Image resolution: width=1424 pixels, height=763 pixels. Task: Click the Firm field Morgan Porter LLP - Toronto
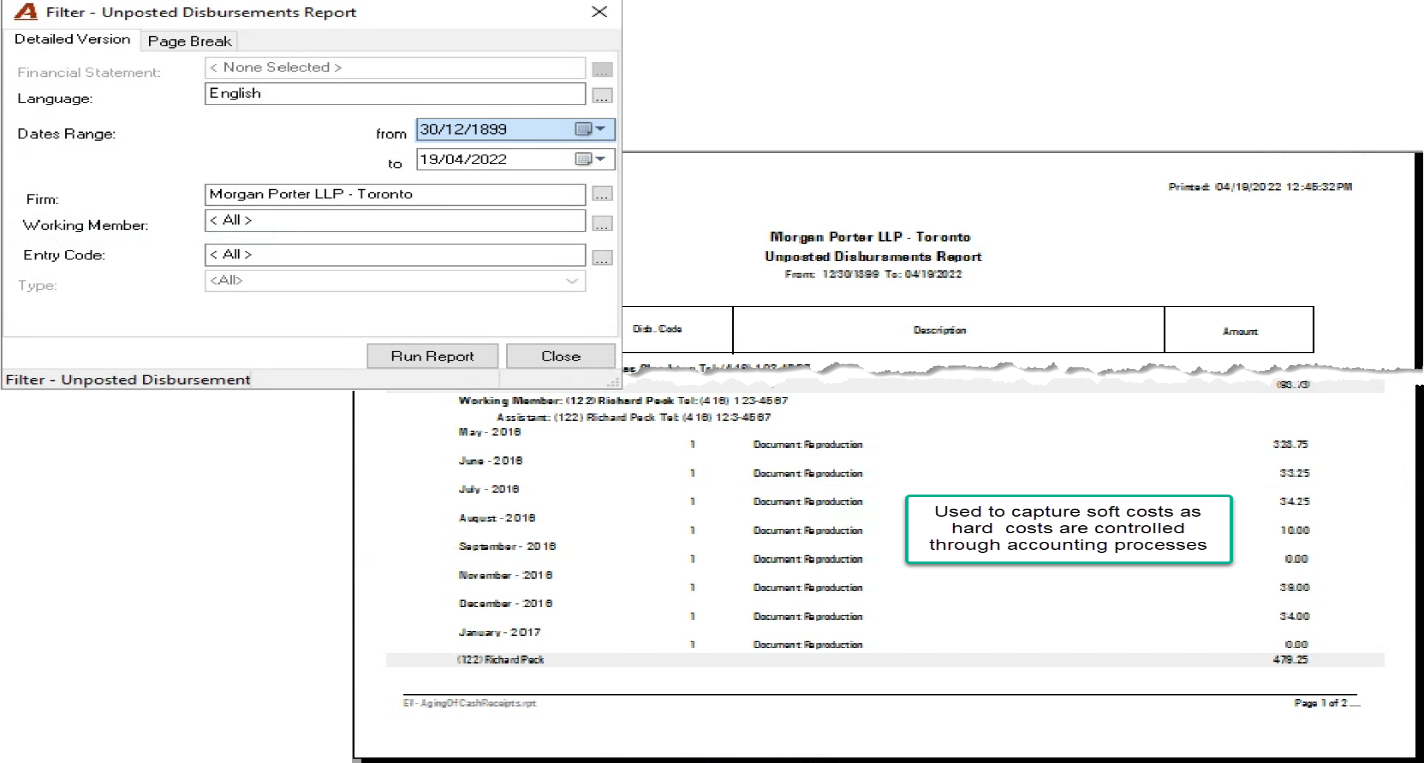(395, 195)
